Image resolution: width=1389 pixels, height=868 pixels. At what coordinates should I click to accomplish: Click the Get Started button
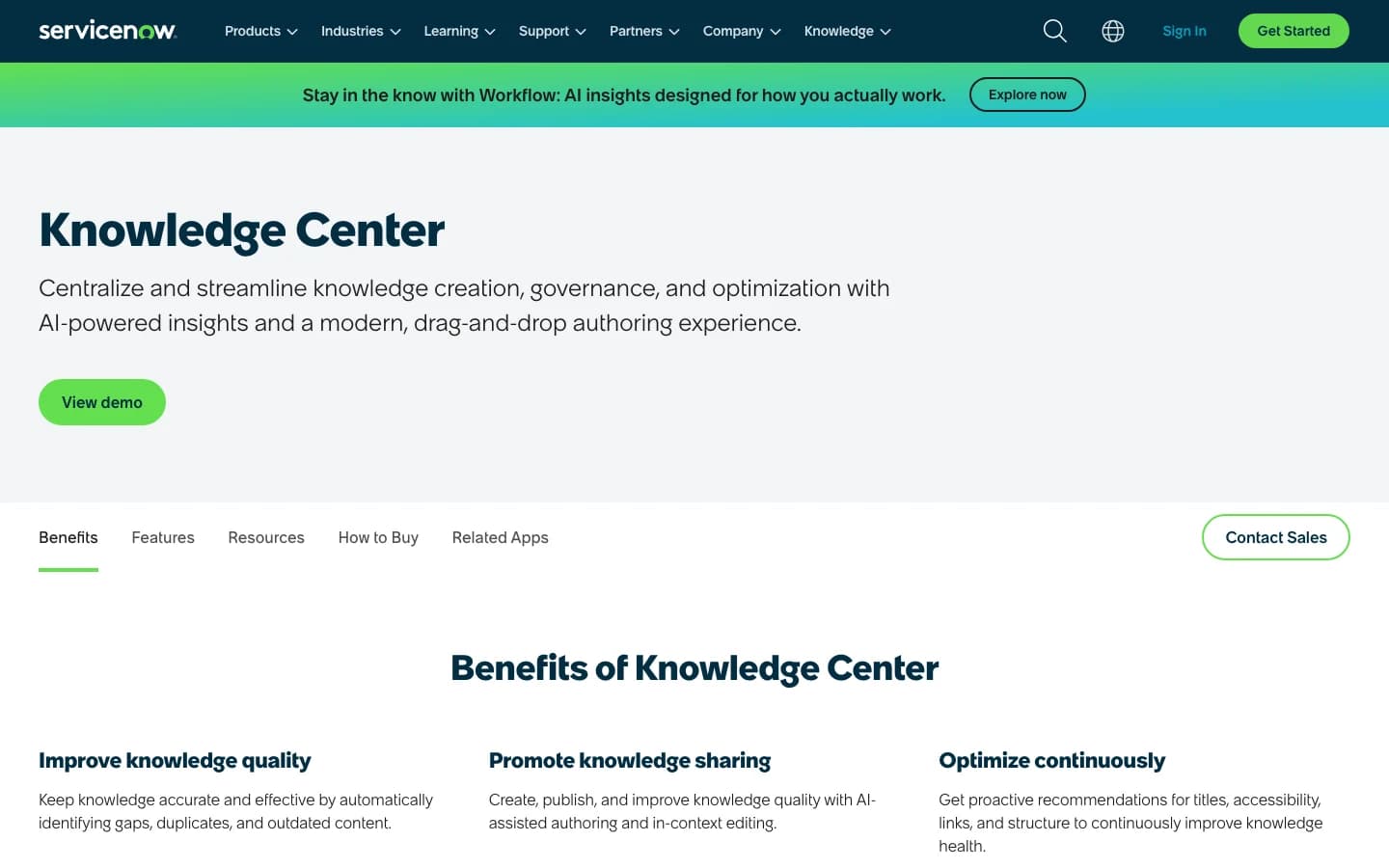tap(1294, 31)
